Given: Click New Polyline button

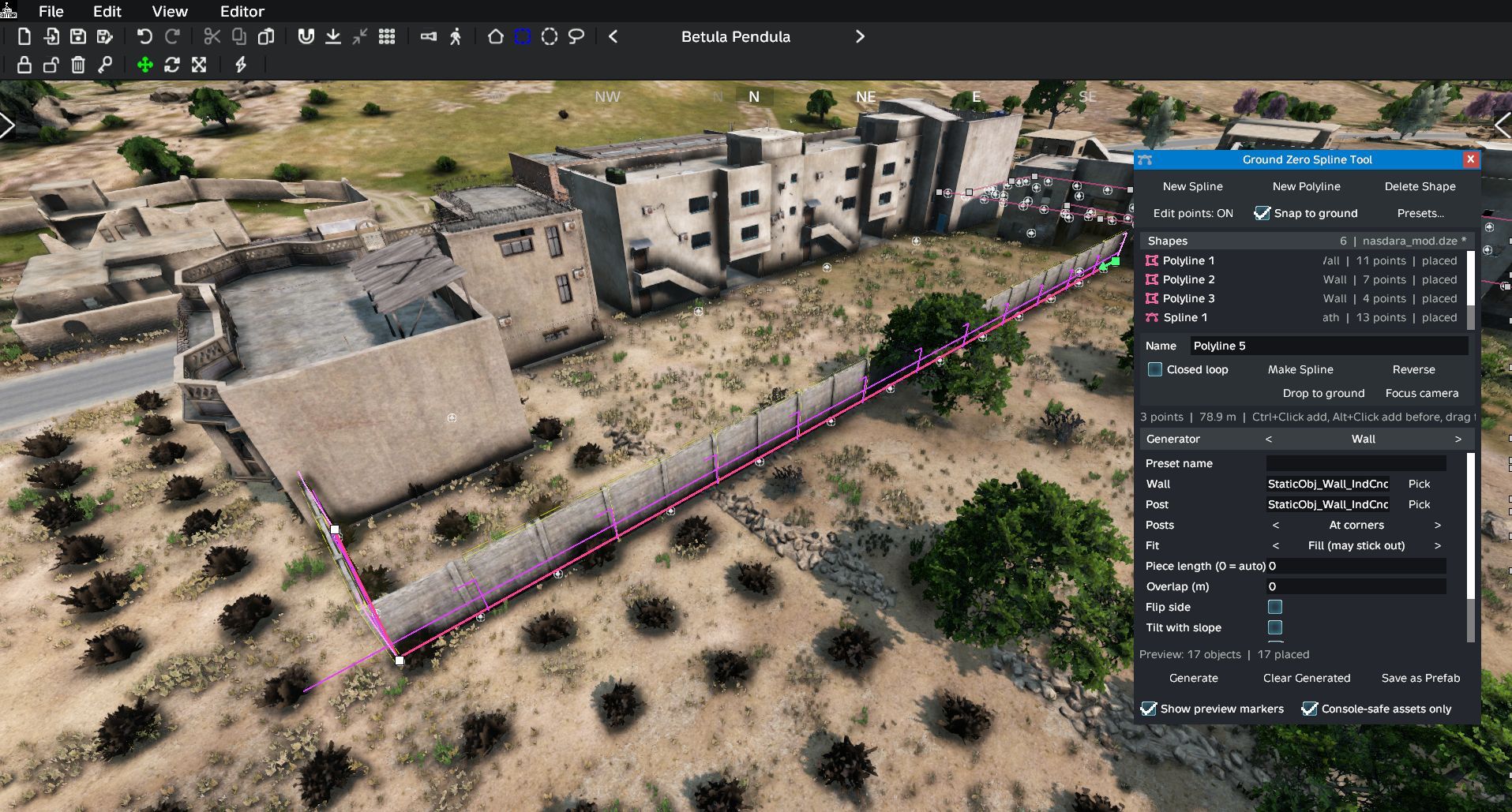Looking at the screenshot, I should [1306, 186].
